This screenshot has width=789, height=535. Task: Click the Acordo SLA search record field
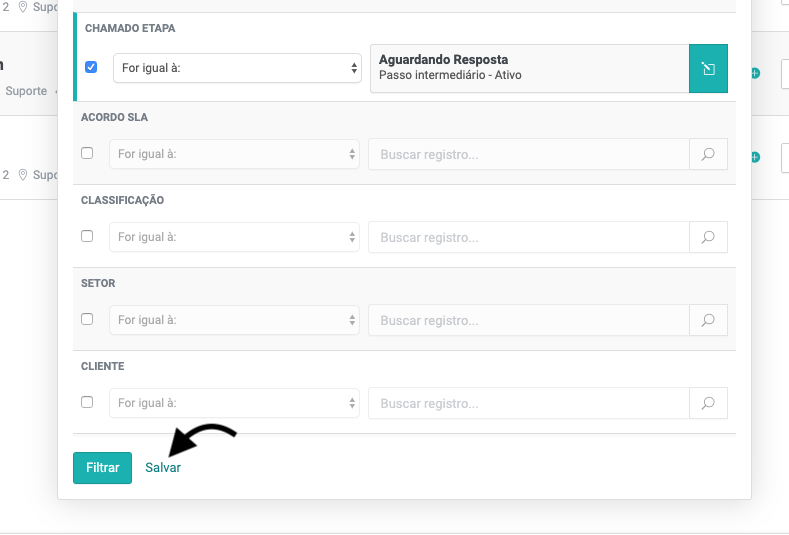528,155
